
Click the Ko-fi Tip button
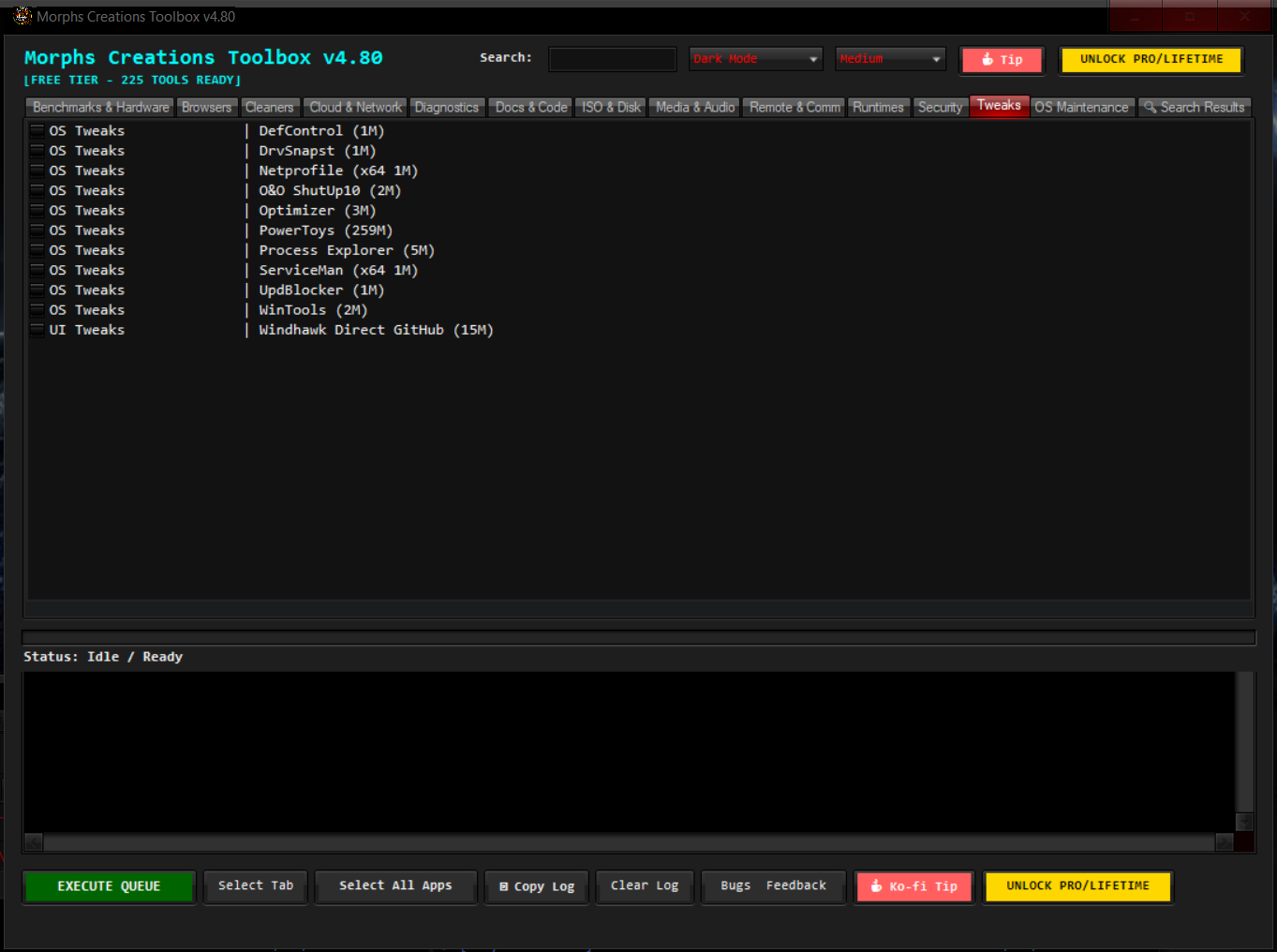coord(914,886)
